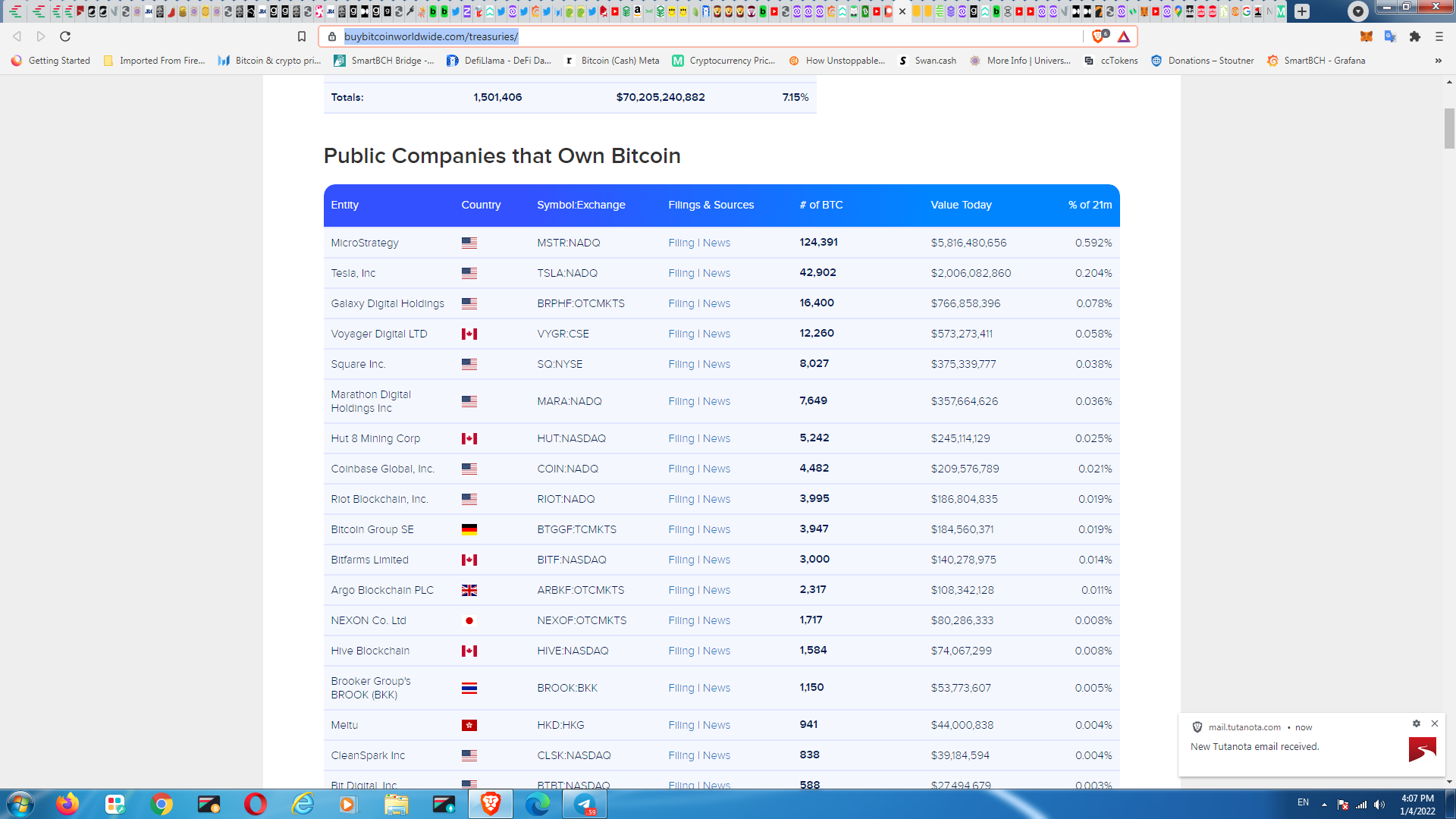The image size is (1456, 819).
Task: Launch Google Chrome from the taskbar
Action: pyautogui.click(x=162, y=804)
